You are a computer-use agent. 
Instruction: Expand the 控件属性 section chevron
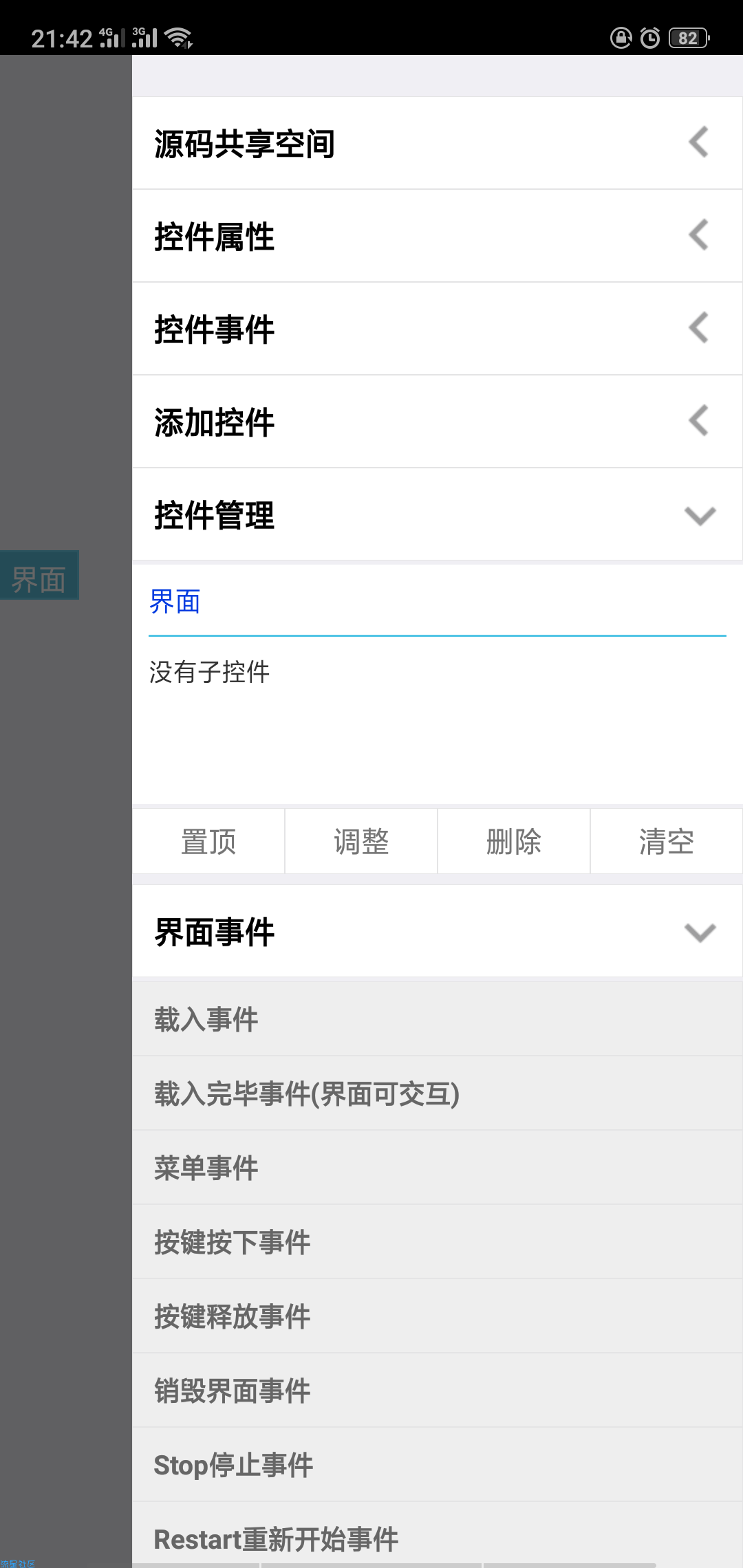(x=699, y=235)
